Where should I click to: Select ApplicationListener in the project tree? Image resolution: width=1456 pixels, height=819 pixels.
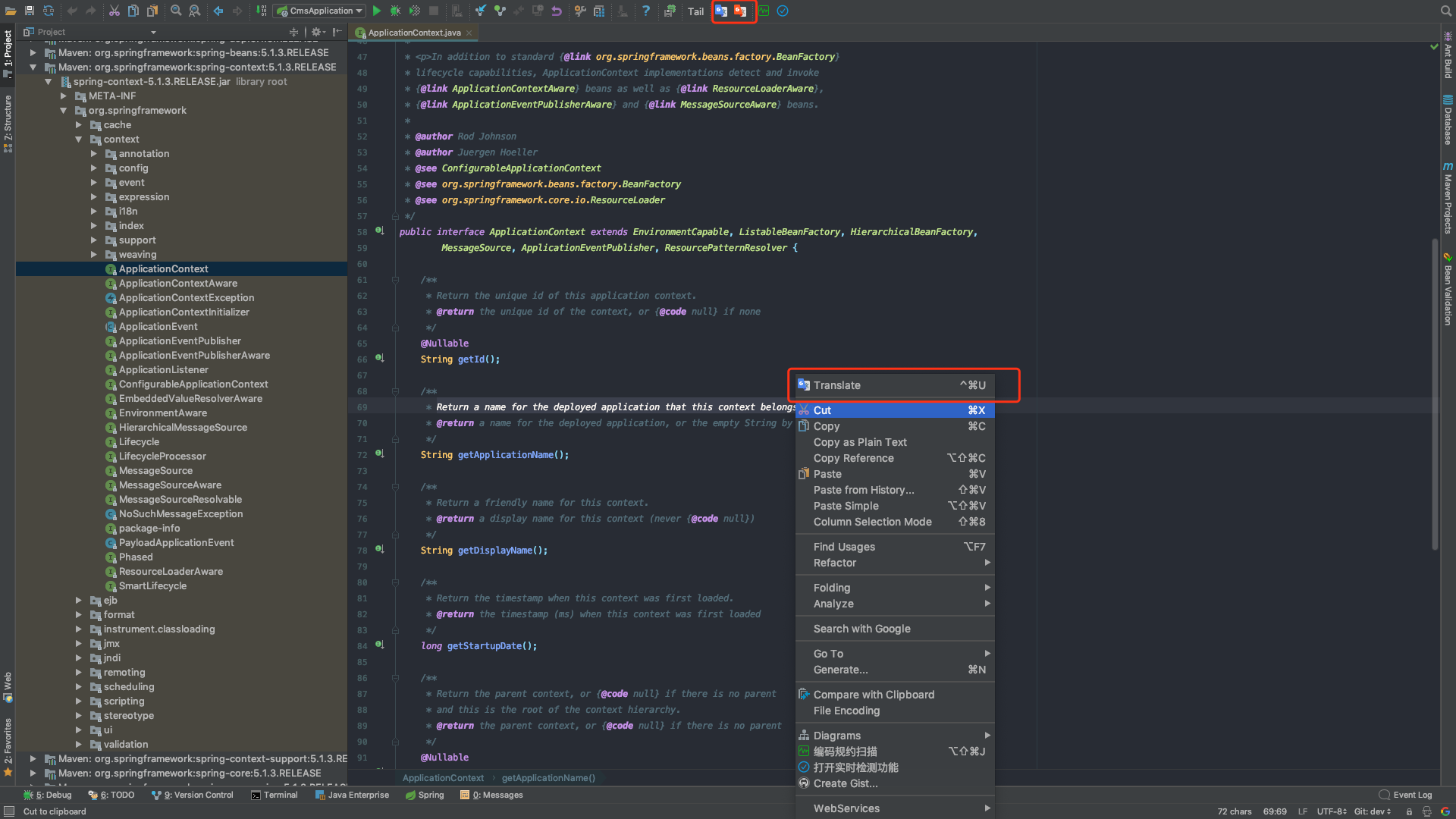tap(163, 370)
